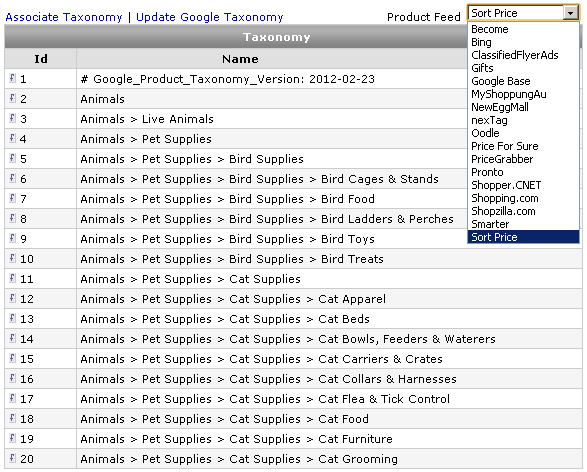Collapse the Product Feed dropdown arrow

(x=570, y=13)
